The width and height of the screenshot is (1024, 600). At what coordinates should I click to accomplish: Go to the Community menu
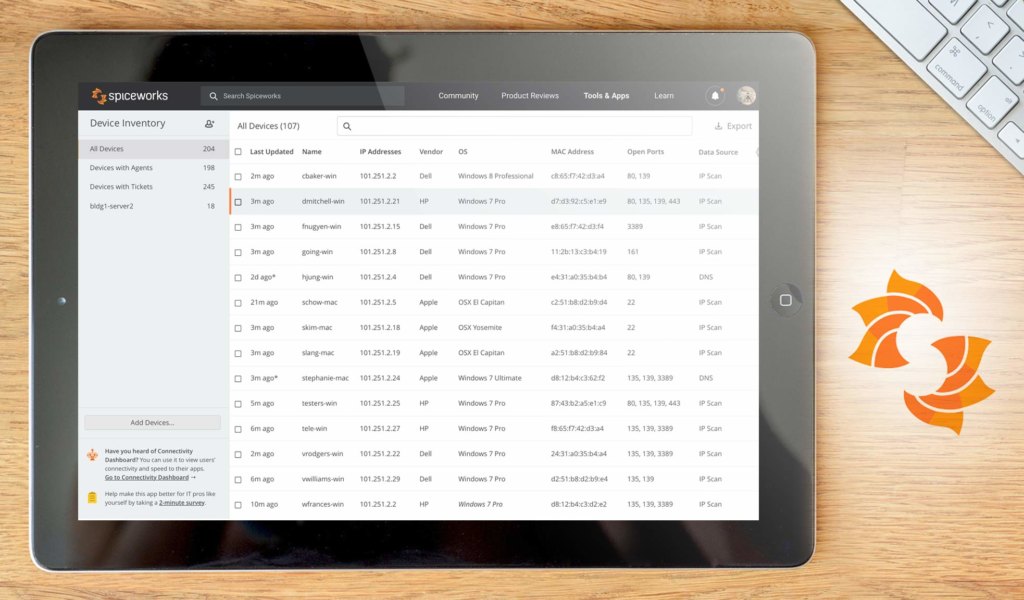pyautogui.click(x=458, y=95)
